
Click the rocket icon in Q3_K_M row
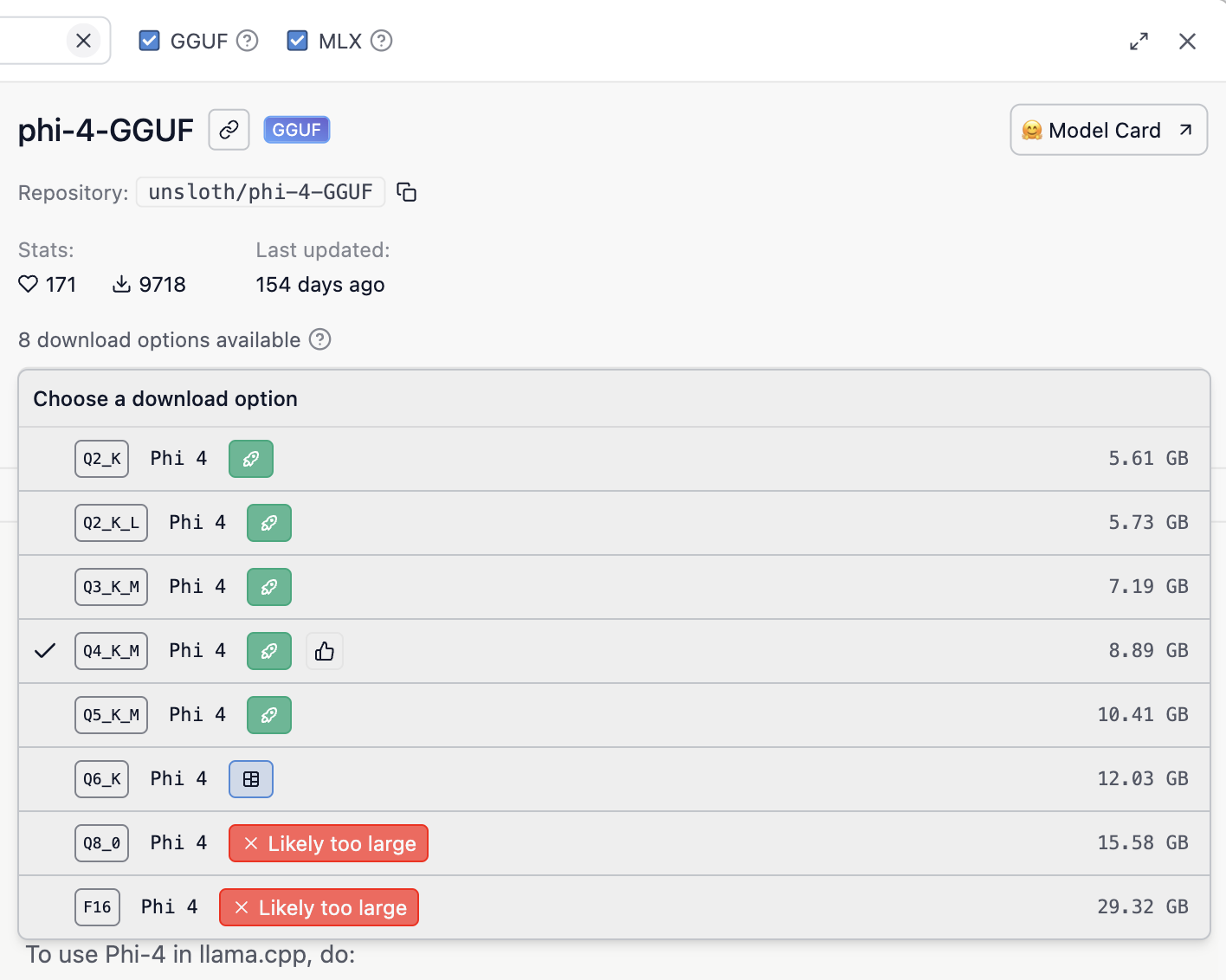269,587
